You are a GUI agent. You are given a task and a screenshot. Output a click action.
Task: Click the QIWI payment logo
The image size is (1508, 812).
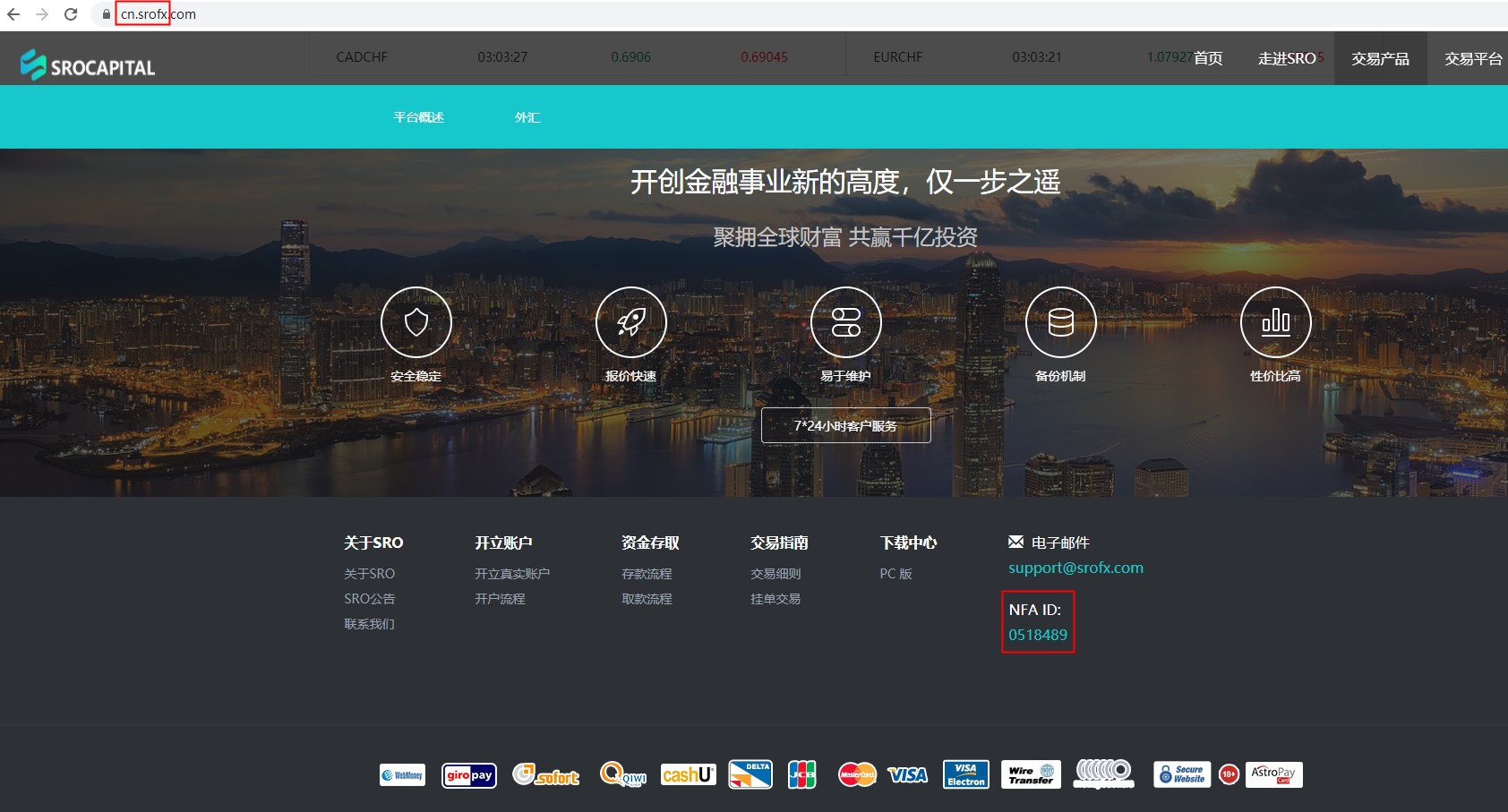tap(622, 774)
